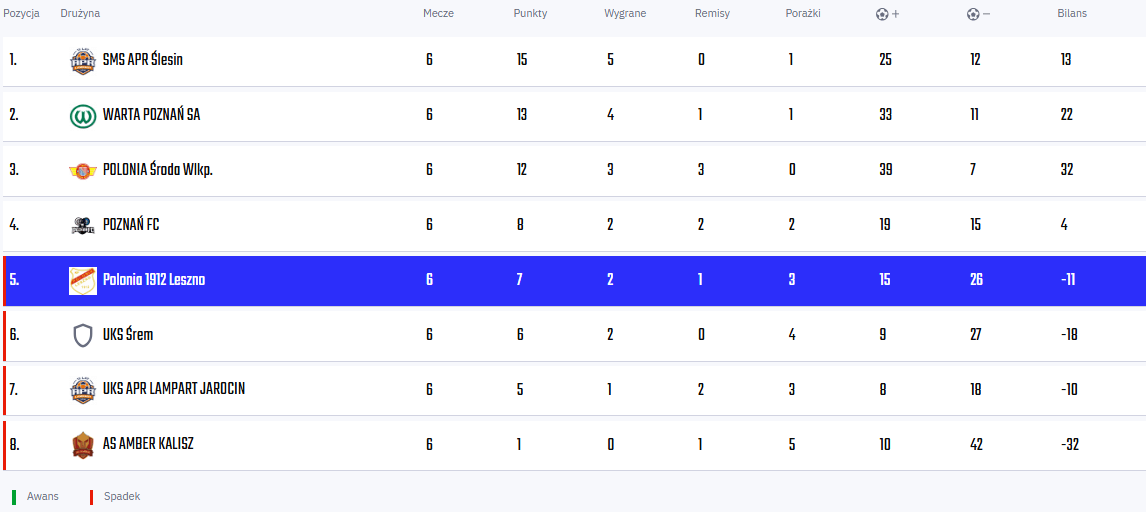The height and width of the screenshot is (512, 1146).
Task: Select the Punkty column header
Action: tap(531, 13)
